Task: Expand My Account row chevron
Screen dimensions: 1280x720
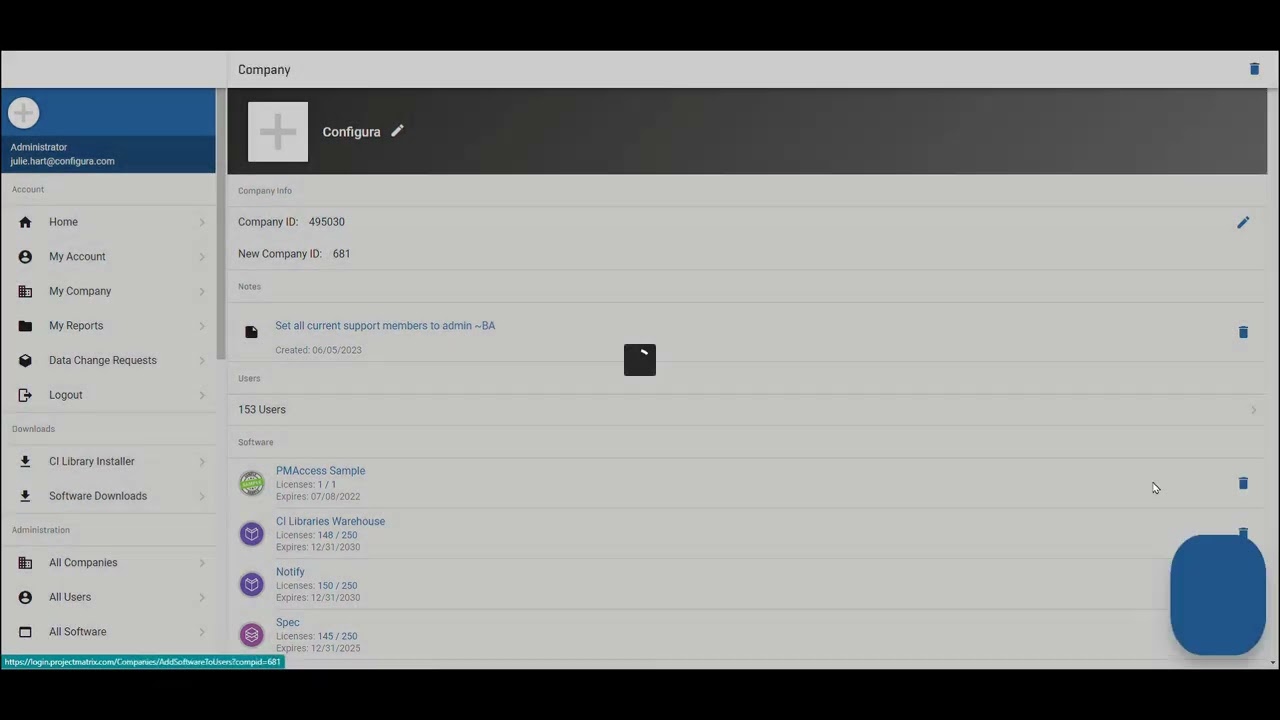Action: coord(202,257)
